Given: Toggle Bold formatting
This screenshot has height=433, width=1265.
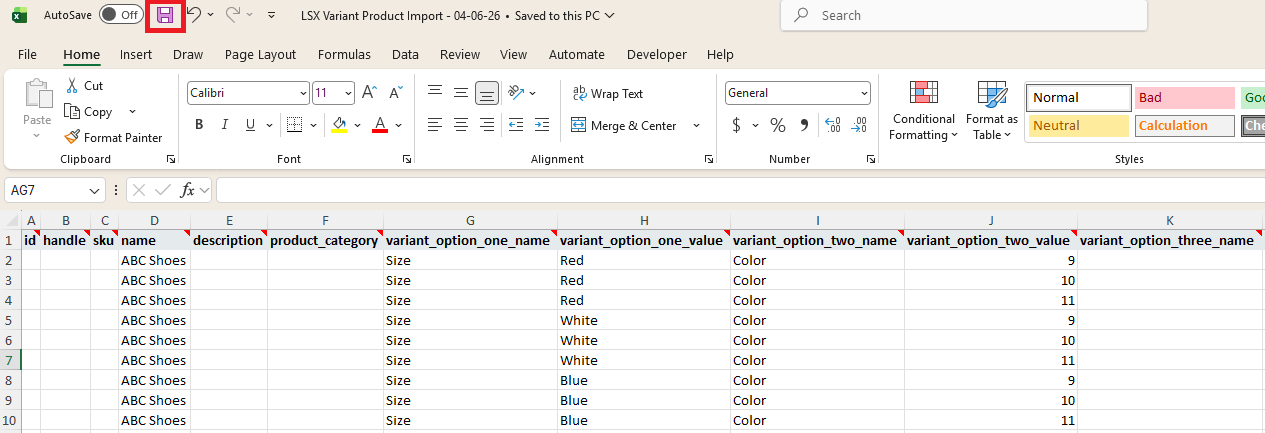Looking at the screenshot, I should [x=199, y=125].
